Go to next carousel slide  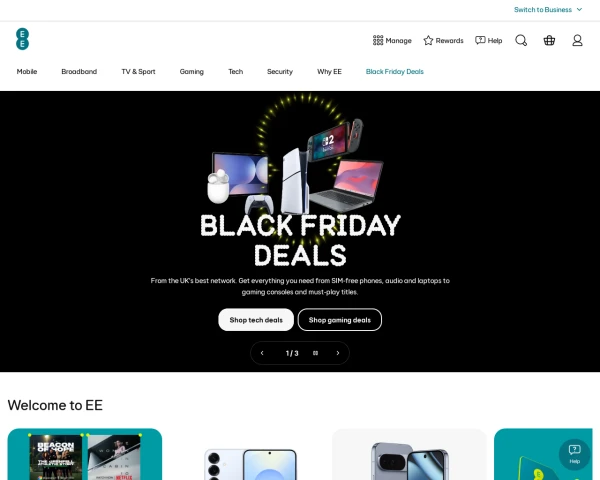point(338,353)
